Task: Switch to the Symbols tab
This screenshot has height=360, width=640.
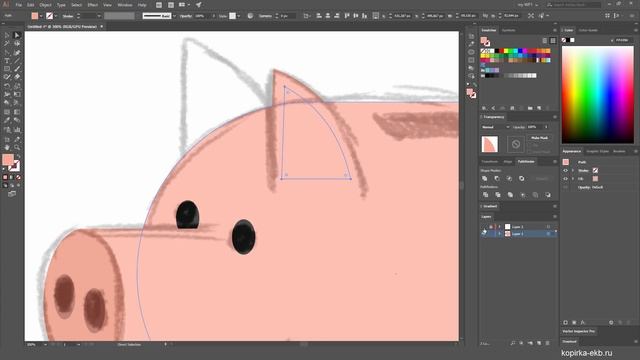Action: click(509, 30)
